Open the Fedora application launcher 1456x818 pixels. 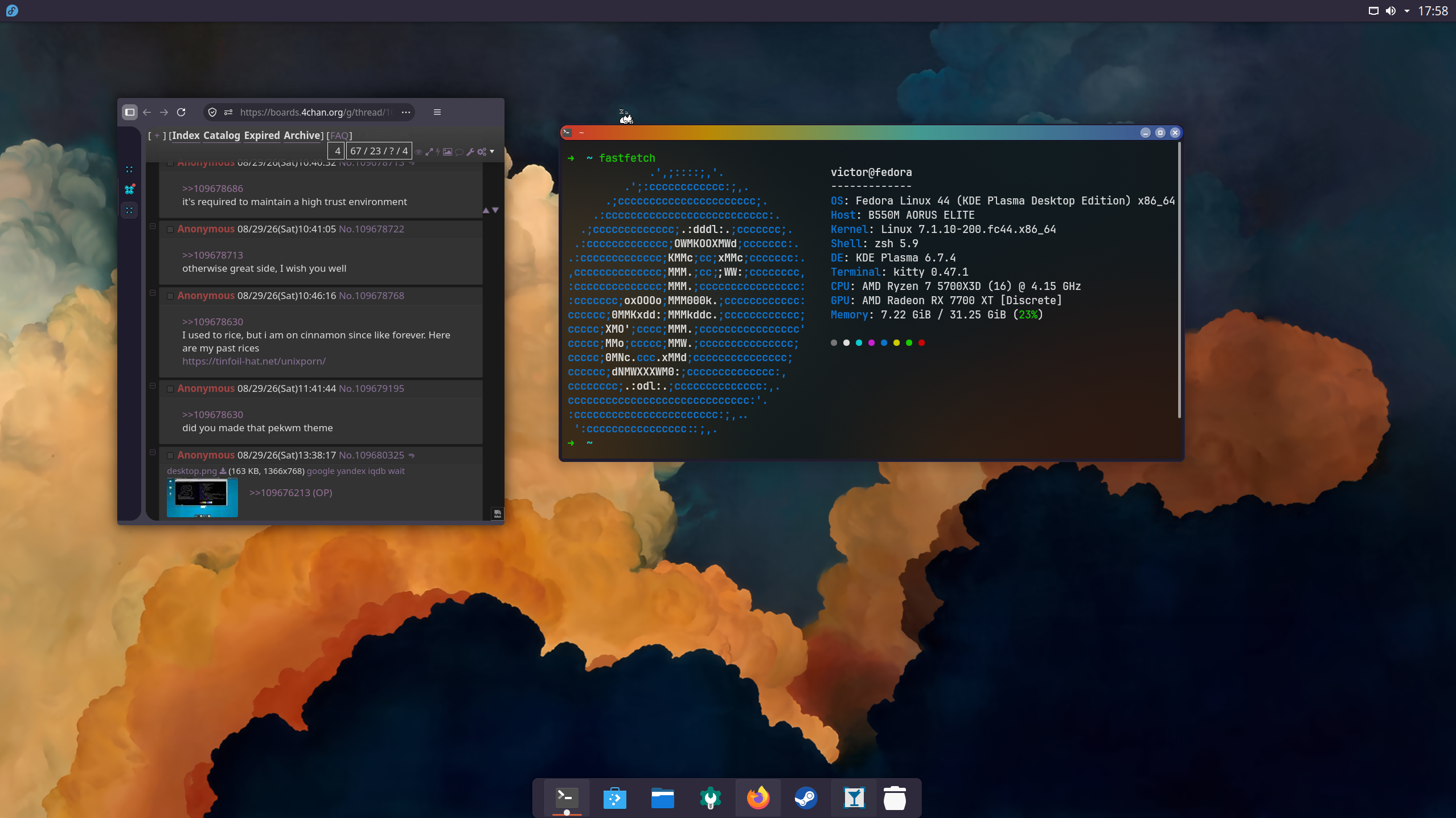click(12, 11)
